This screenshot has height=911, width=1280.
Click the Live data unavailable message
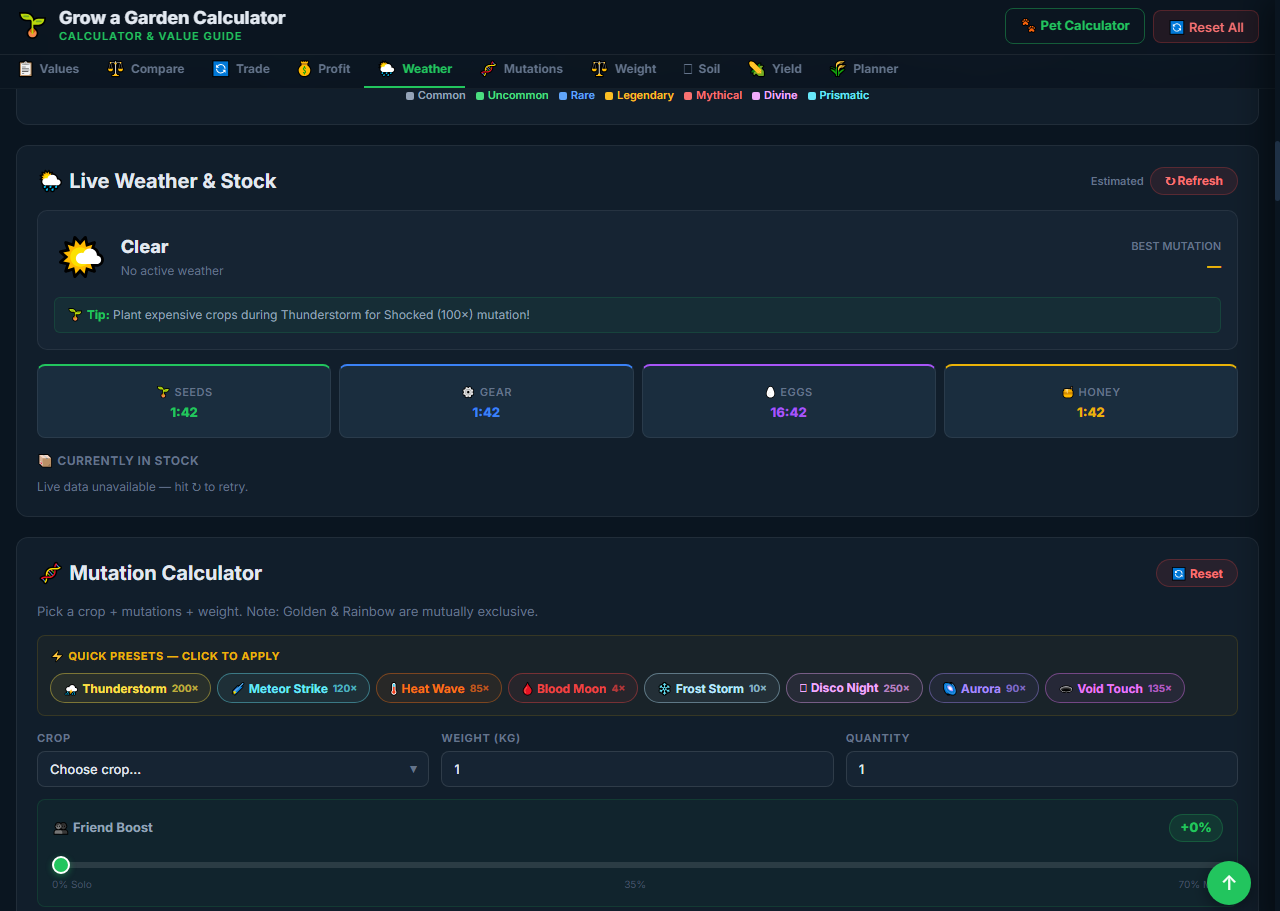tap(142, 487)
